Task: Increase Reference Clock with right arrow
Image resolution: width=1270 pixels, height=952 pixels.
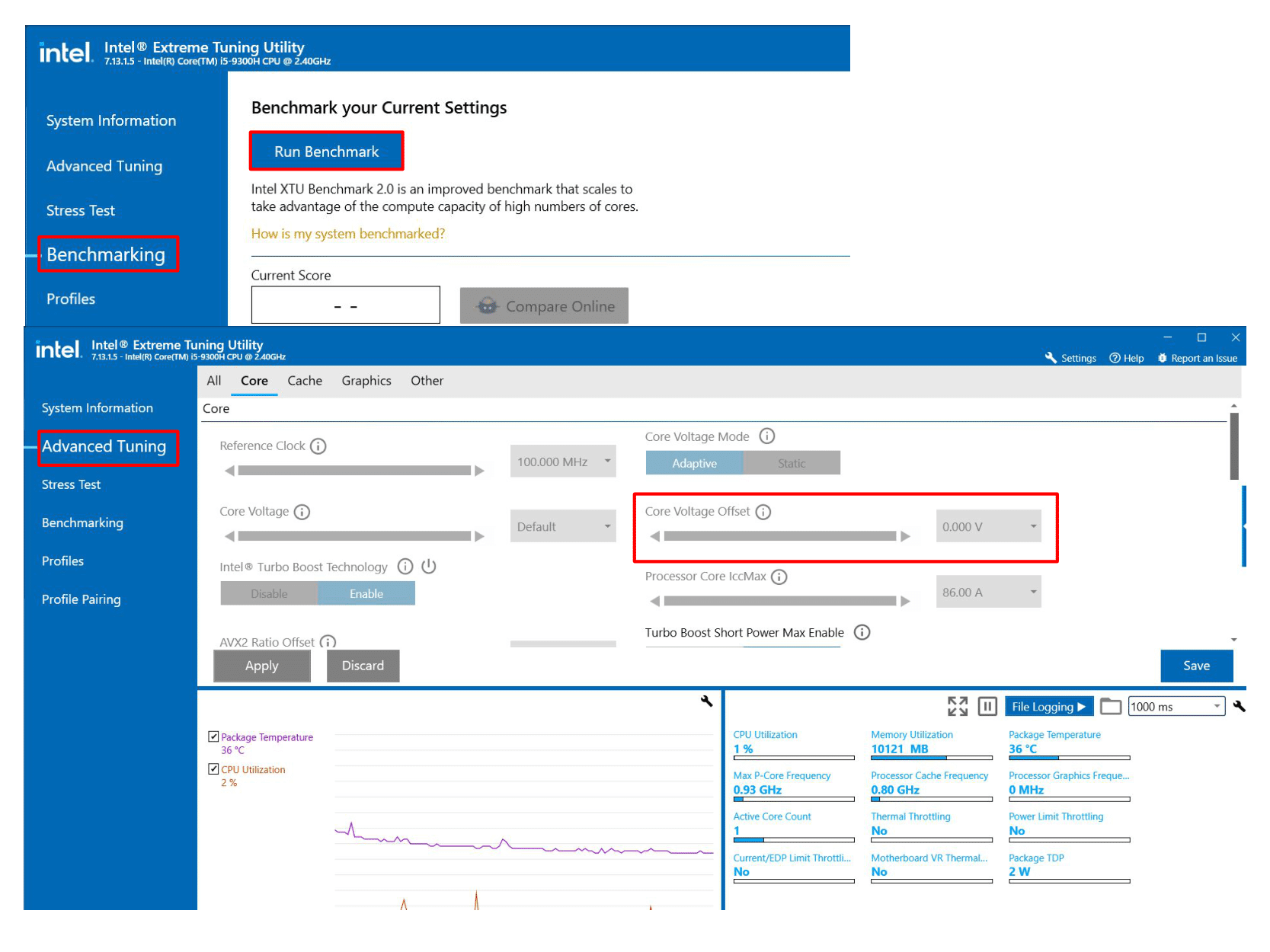Action: click(479, 471)
